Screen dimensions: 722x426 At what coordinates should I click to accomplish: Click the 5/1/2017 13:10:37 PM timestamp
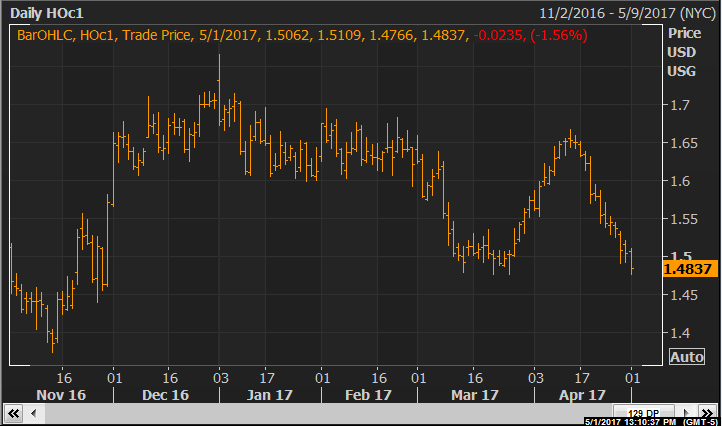[x=630, y=422]
